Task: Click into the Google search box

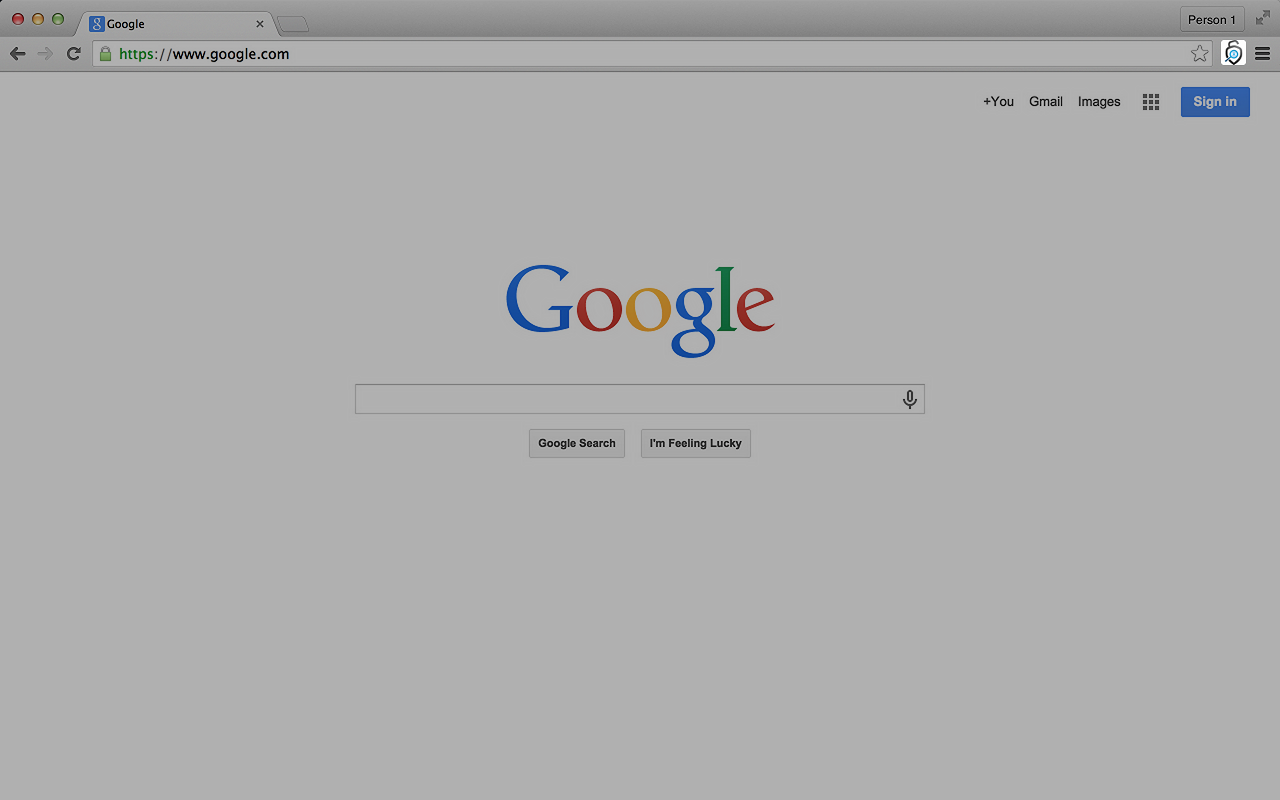Action: 640,399
